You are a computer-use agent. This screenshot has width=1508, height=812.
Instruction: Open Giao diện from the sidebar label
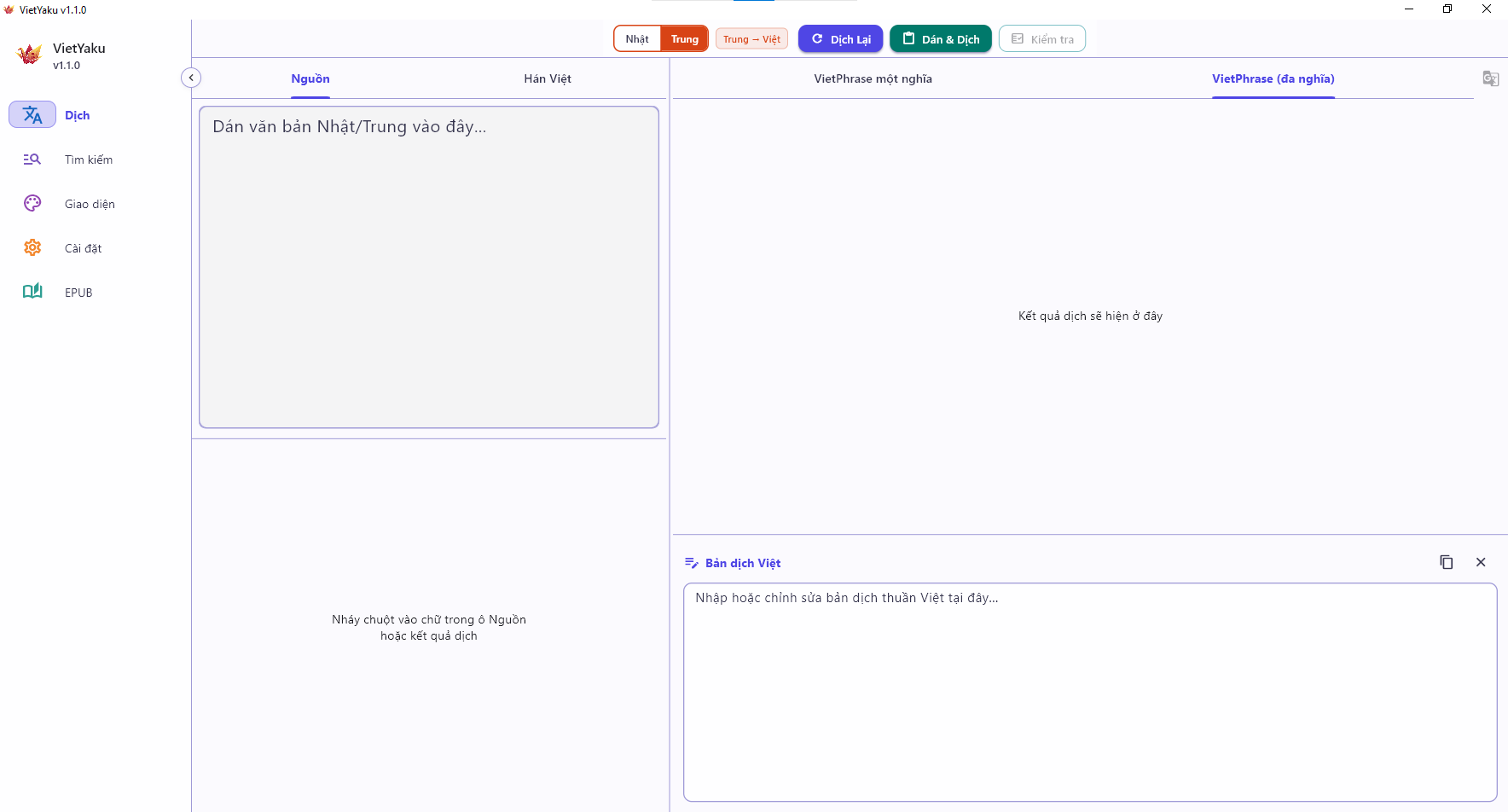[90, 204]
